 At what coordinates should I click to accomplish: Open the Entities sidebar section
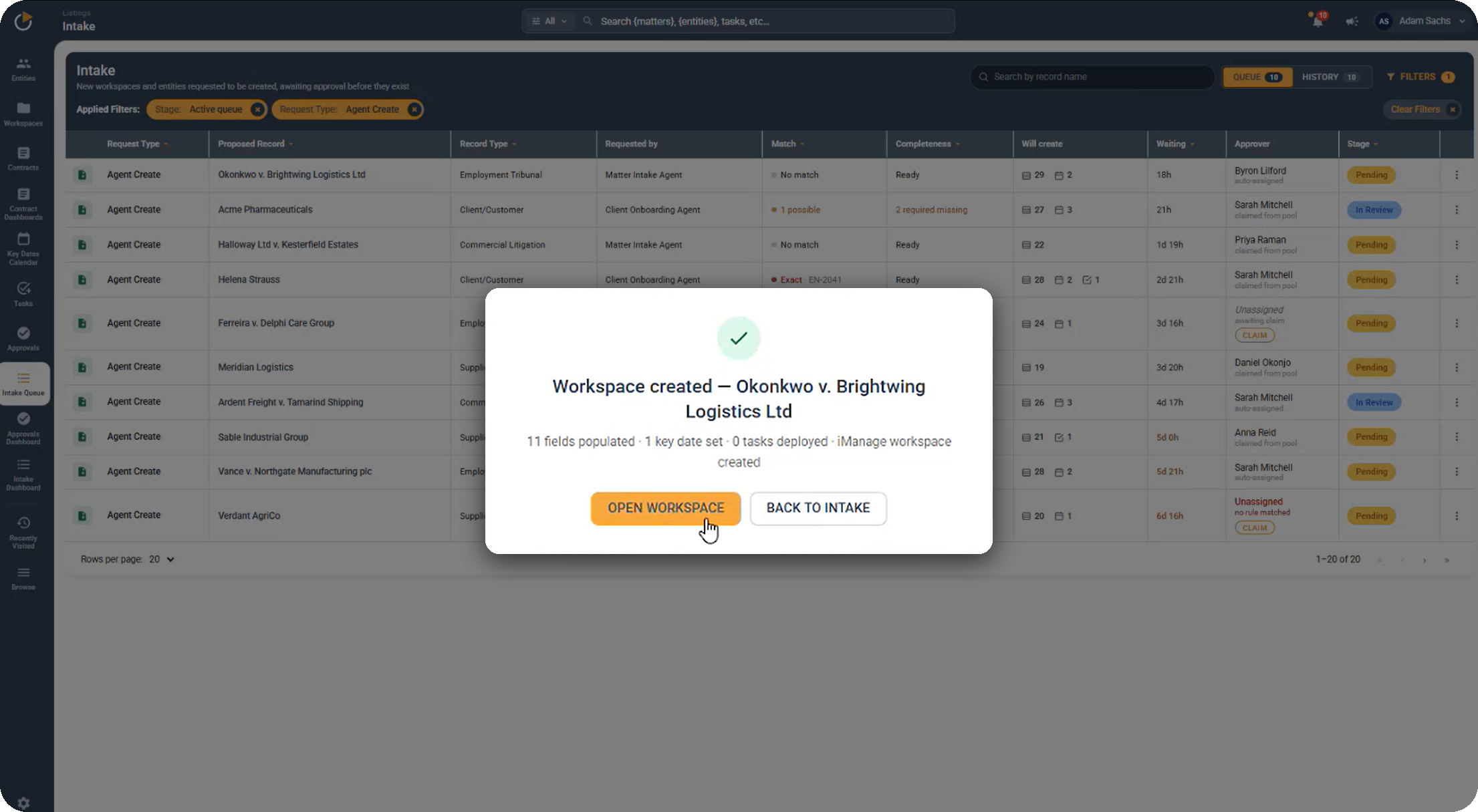[x=23, y=69]
